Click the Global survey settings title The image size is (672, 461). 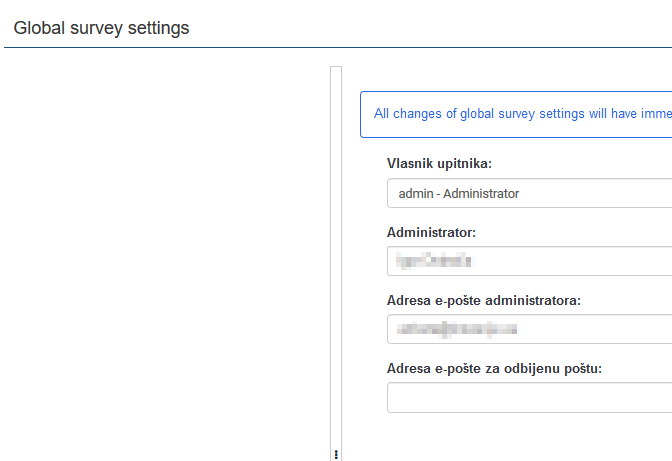[101, 28]
